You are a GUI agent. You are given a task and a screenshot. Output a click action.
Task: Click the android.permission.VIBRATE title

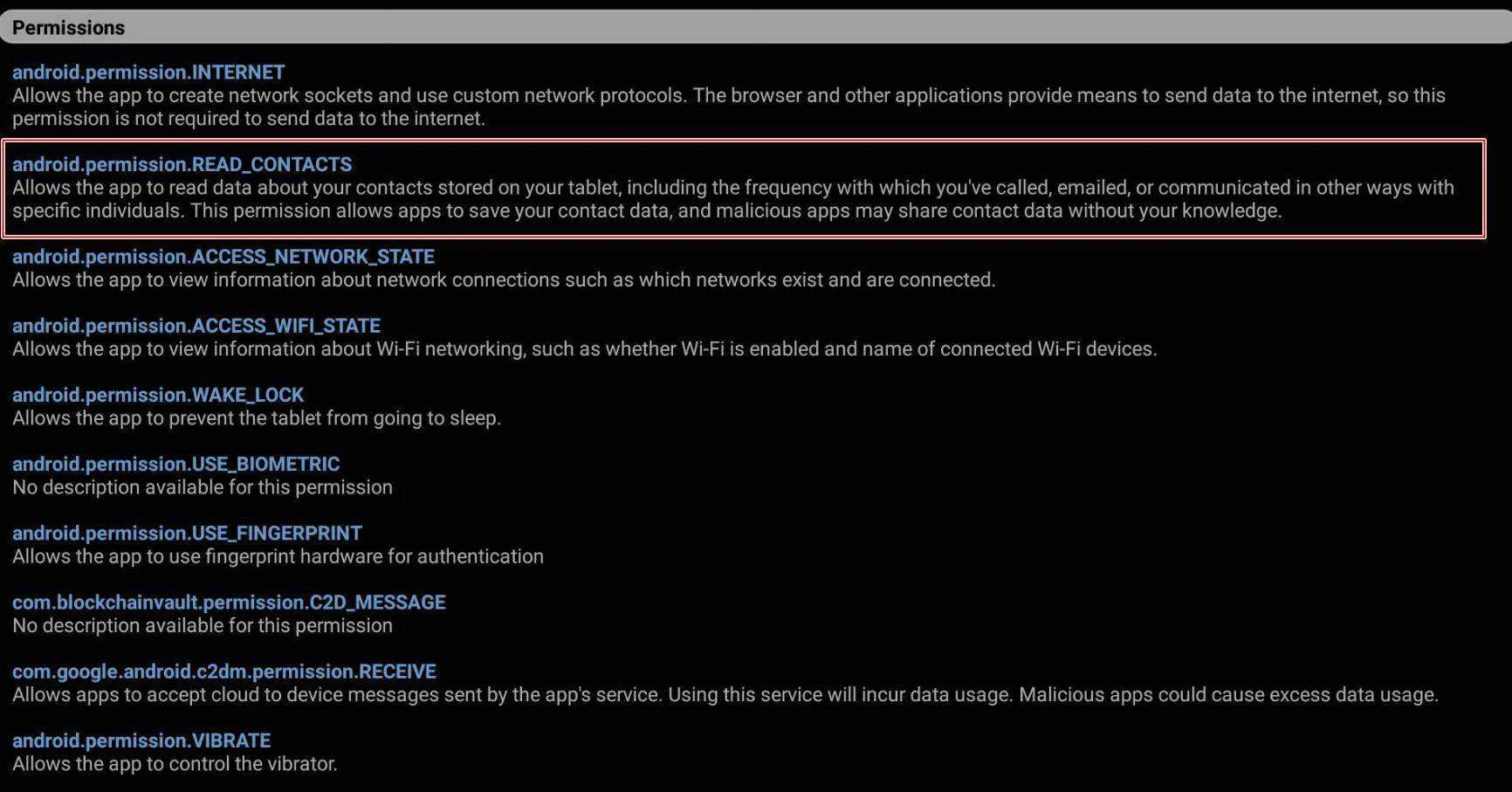(141, 740)
